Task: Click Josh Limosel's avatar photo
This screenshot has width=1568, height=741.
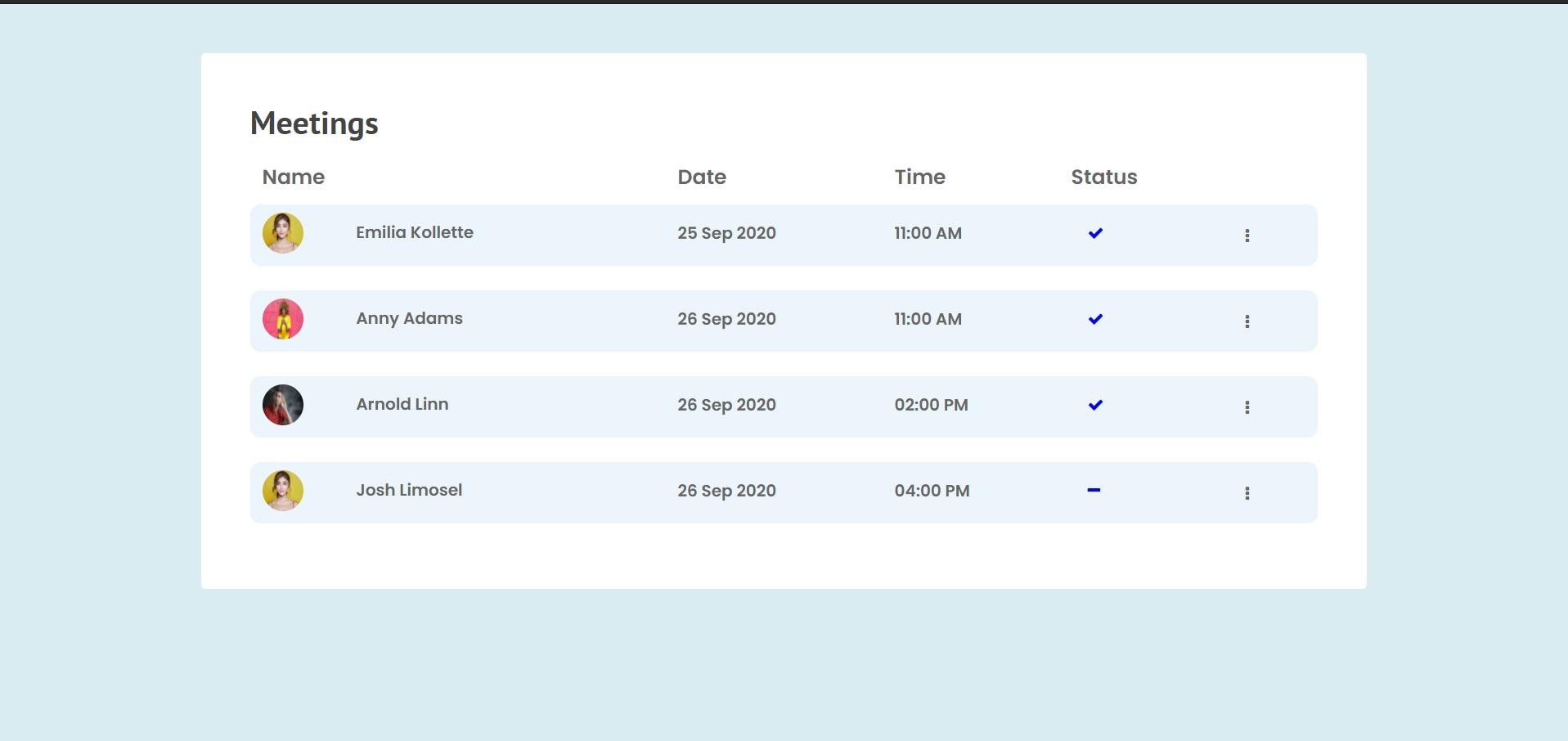Action: (x=283, y=491)
